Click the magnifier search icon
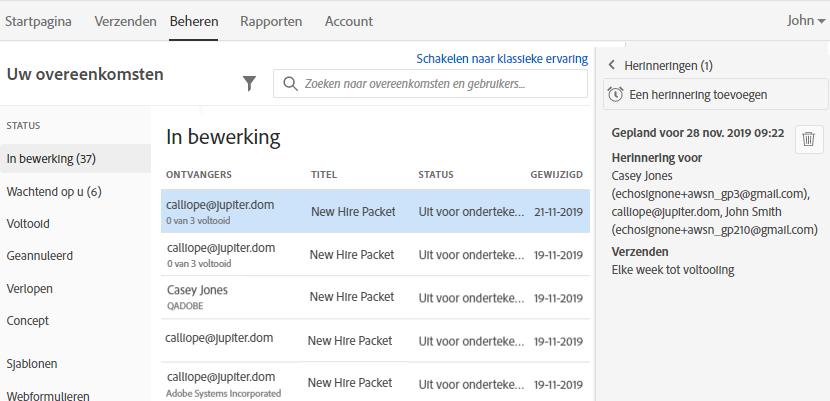The image size is (830, 401). 290,84
